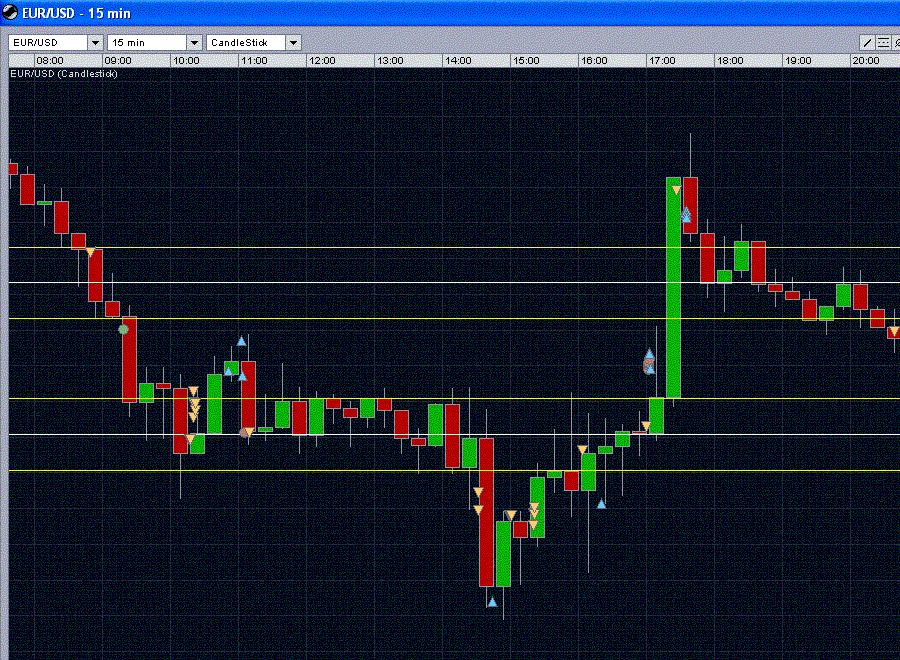
Task: Click topmost blue triangle marker above 11:00 candles
Action: (242, 341)
